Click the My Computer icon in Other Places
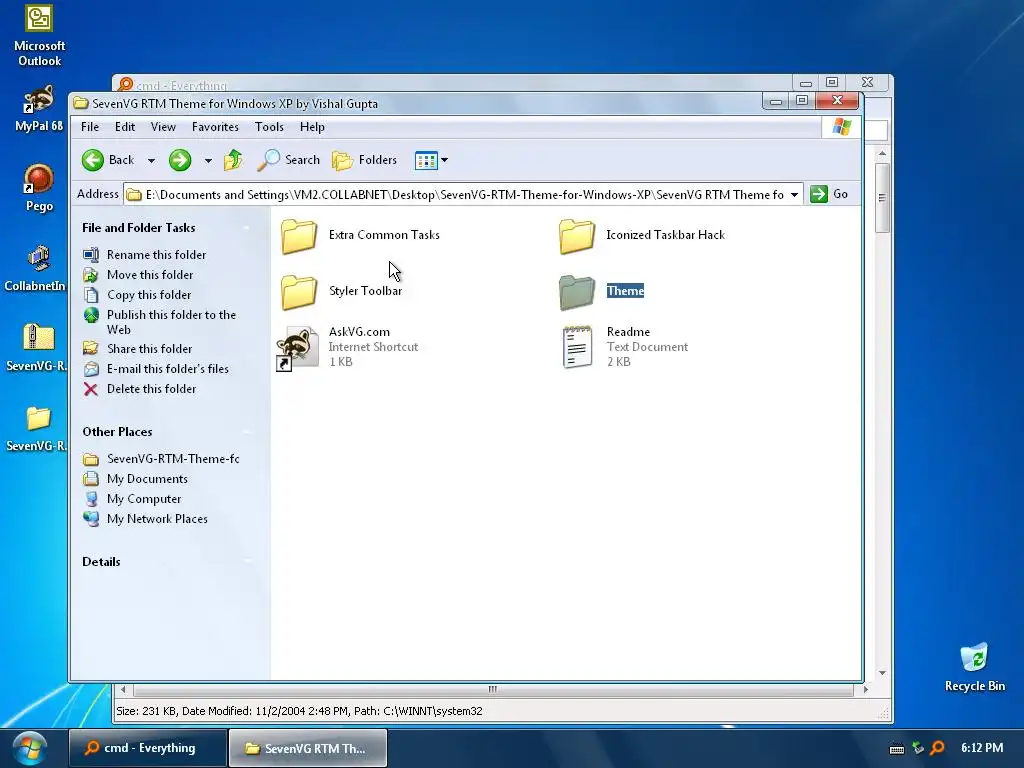 tap(91, 499)
